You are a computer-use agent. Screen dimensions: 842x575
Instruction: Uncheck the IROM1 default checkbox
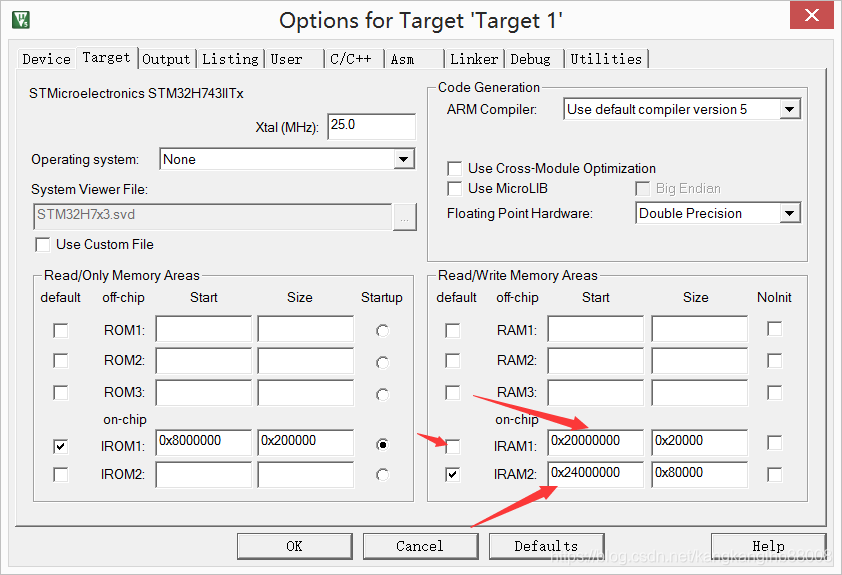coord(61,446)
